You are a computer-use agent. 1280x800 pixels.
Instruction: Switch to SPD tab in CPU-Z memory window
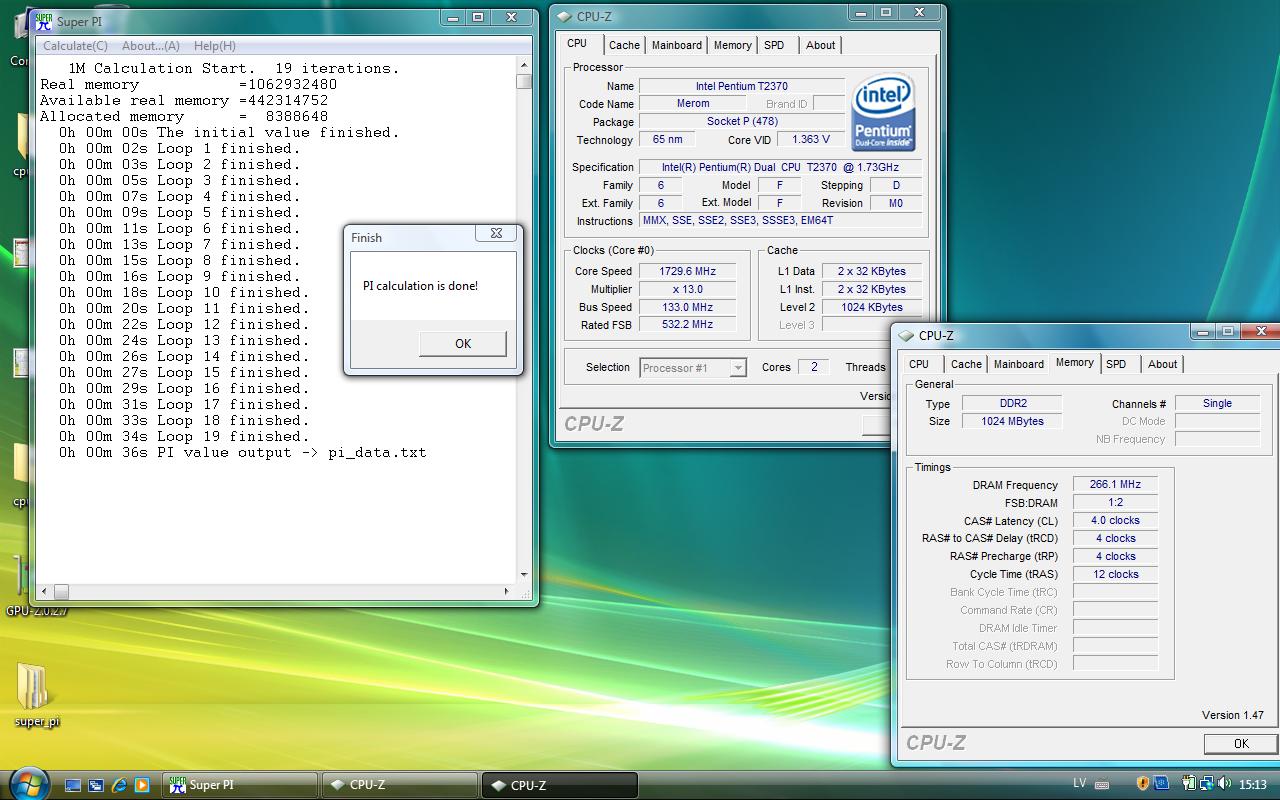tap(1117, 364)
